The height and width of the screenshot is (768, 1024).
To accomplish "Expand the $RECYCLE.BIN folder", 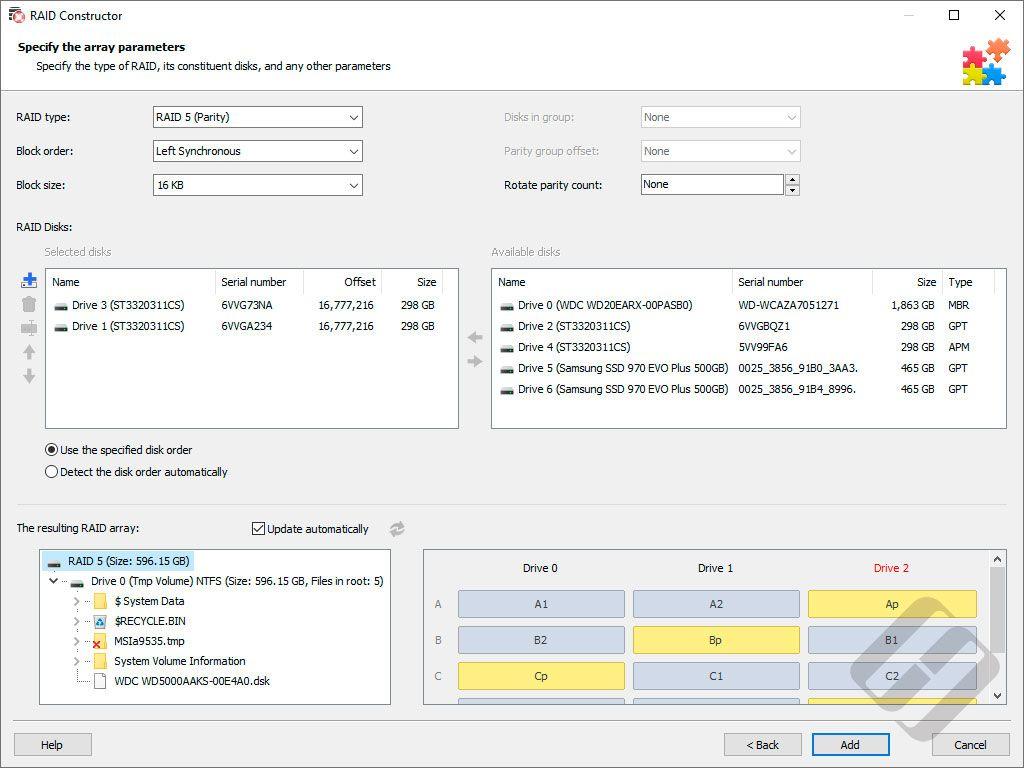I will pyautogui.click(x=76, y=621).
